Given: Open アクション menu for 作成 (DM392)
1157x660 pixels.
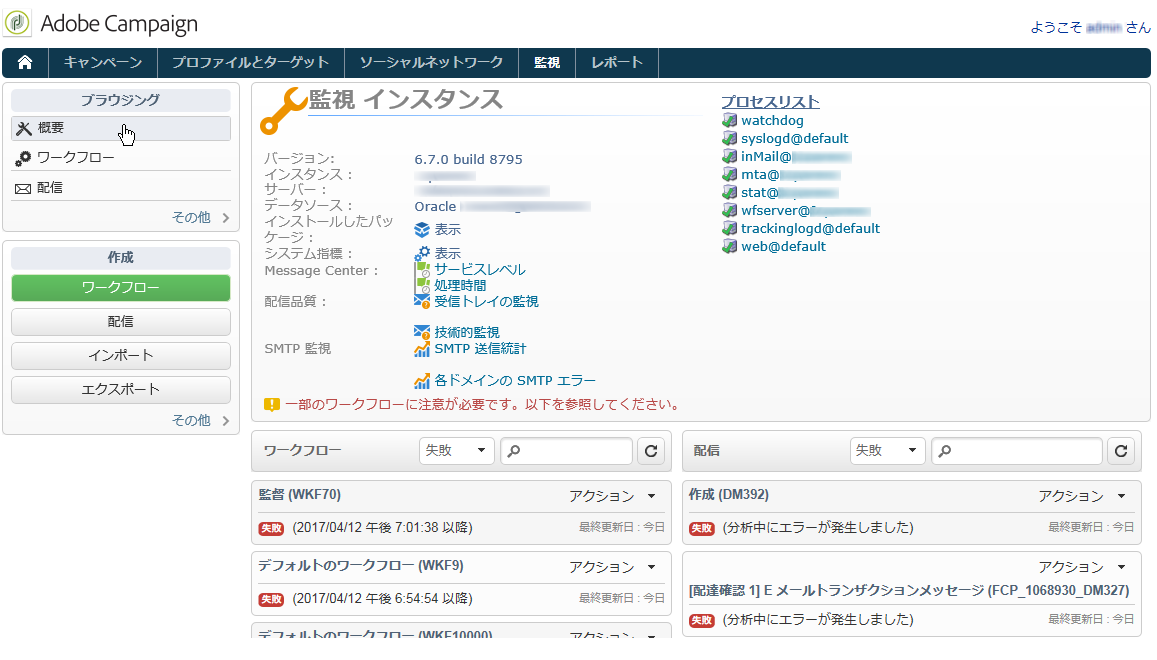Looking at the screenshot, I should (x=1082, y=496).
